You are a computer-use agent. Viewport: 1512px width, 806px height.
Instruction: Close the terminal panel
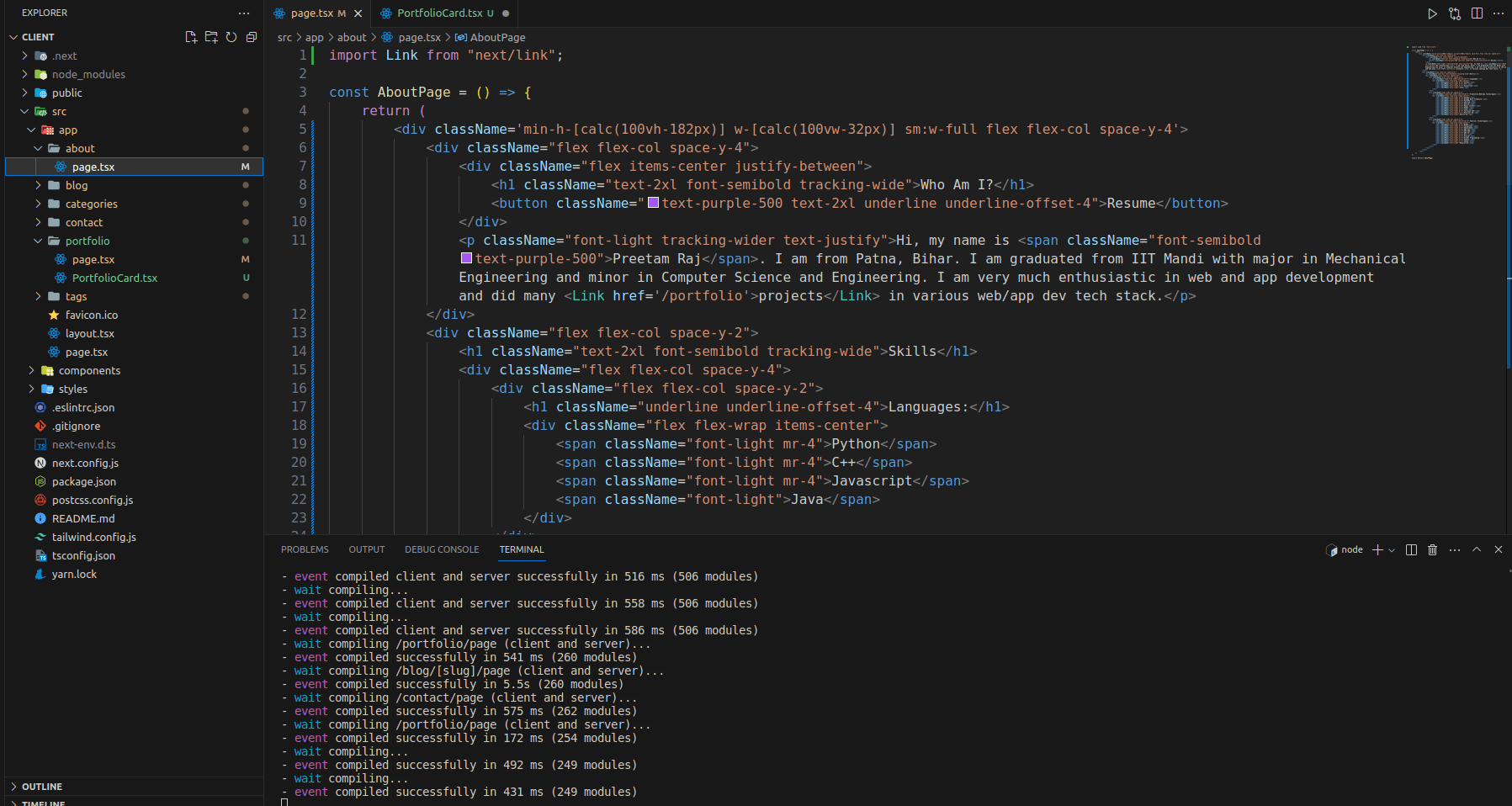pos(1498,549)
